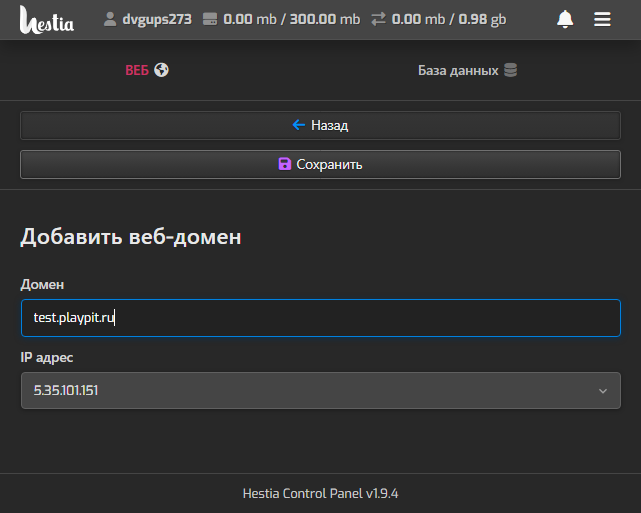
Task: Click the purple save floppy icon
Action: (x=285, y=164)
